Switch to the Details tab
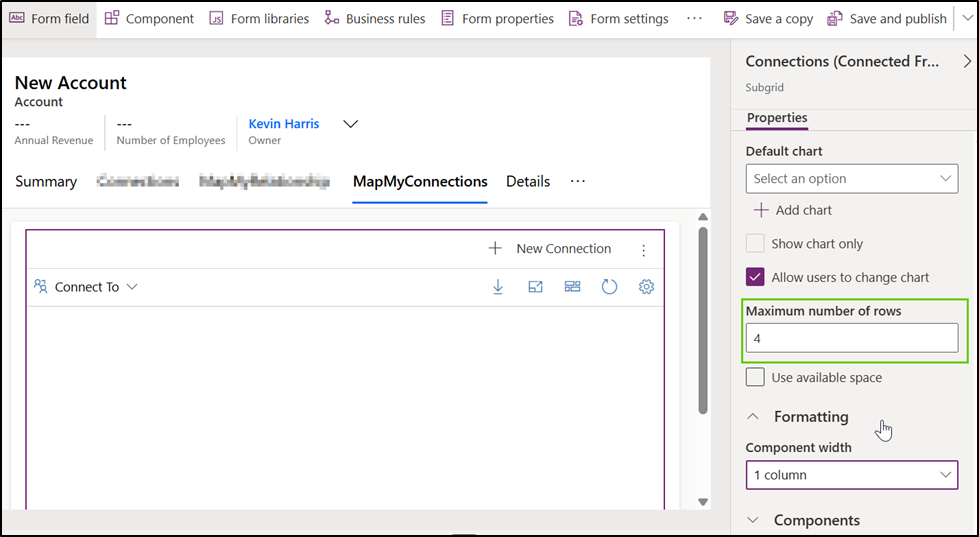979x537 pixels. 528,182
